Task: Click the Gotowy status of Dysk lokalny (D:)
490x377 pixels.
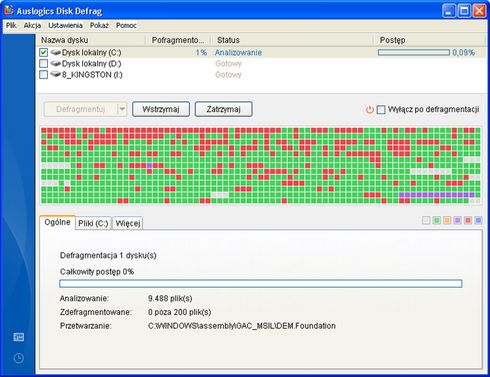Action: click(x=228, y=63)
